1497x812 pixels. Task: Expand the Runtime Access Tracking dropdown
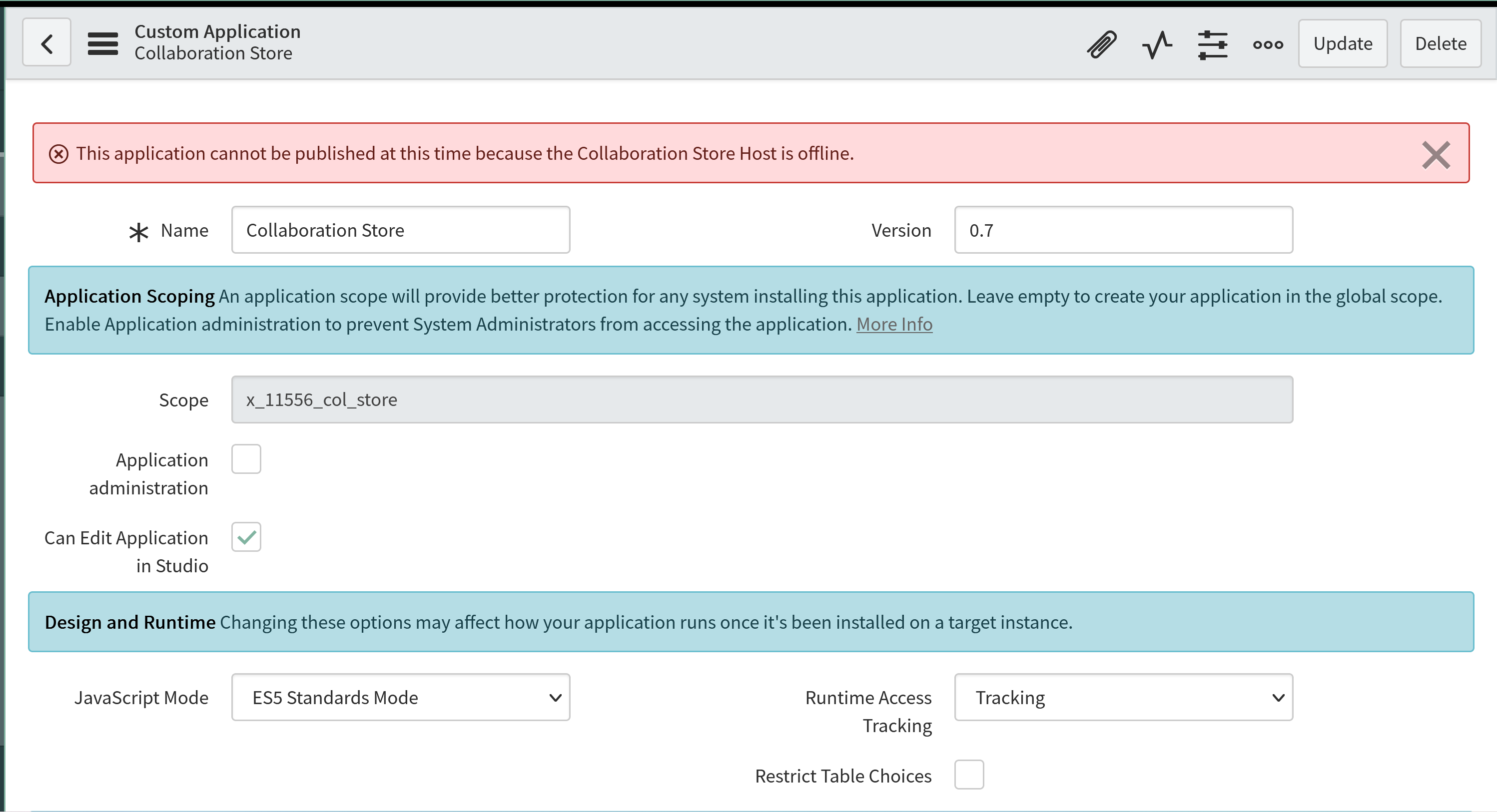(1123, 697)
